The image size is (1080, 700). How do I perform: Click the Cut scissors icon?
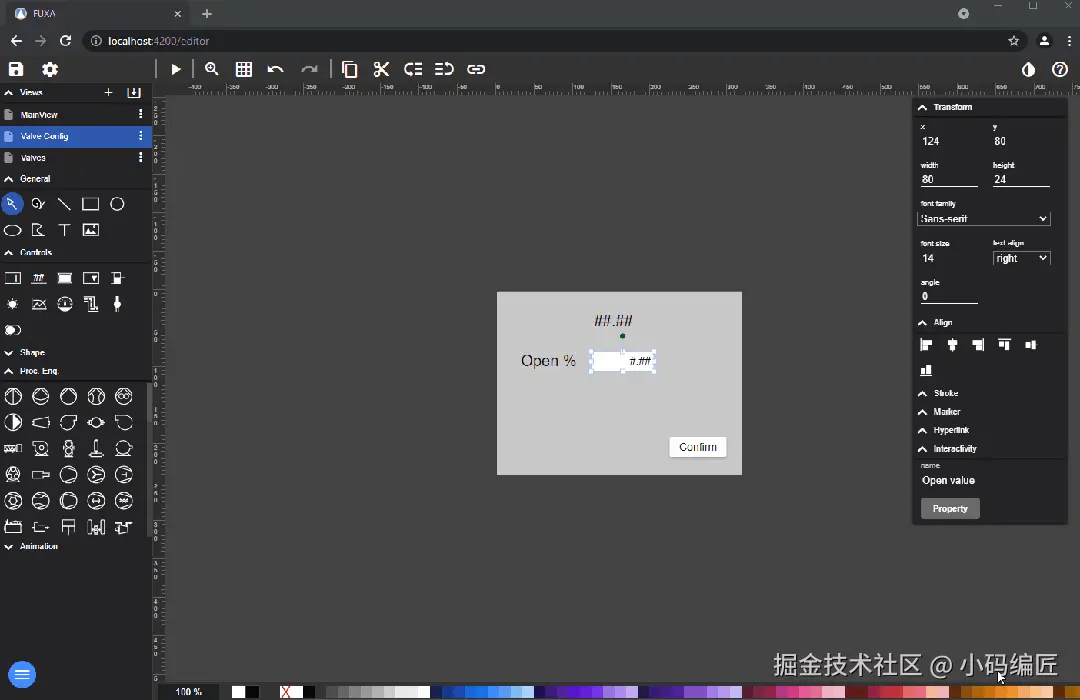tap(381, 69)
